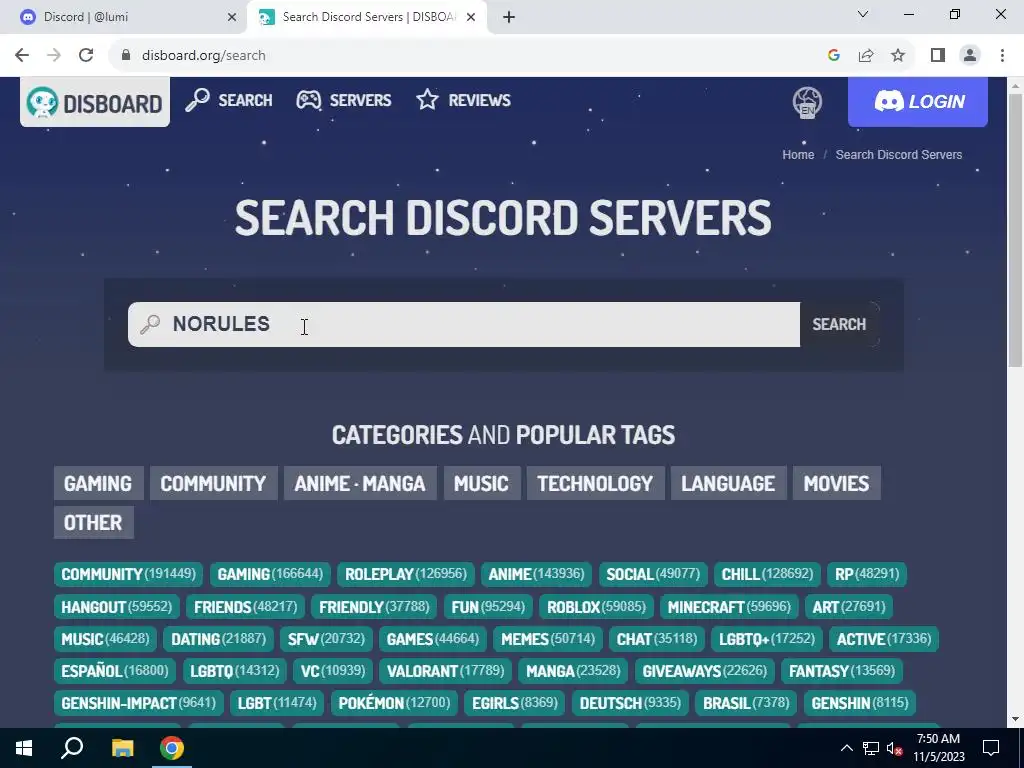This screenshot has height=768, width=1024.
Task: Go forward with browser forward arrow
Action: point(54,56)
